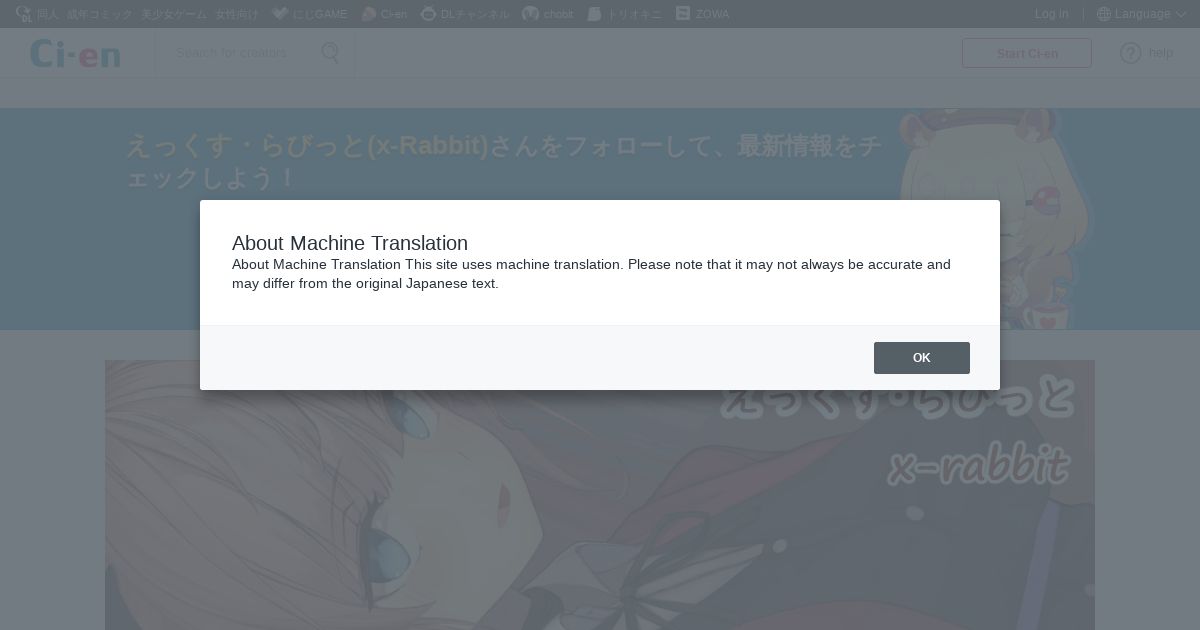The height and width of the screenshot is (630, 1200).
Task: Open the 同人 link in top bar
Action: click(48, 14)
